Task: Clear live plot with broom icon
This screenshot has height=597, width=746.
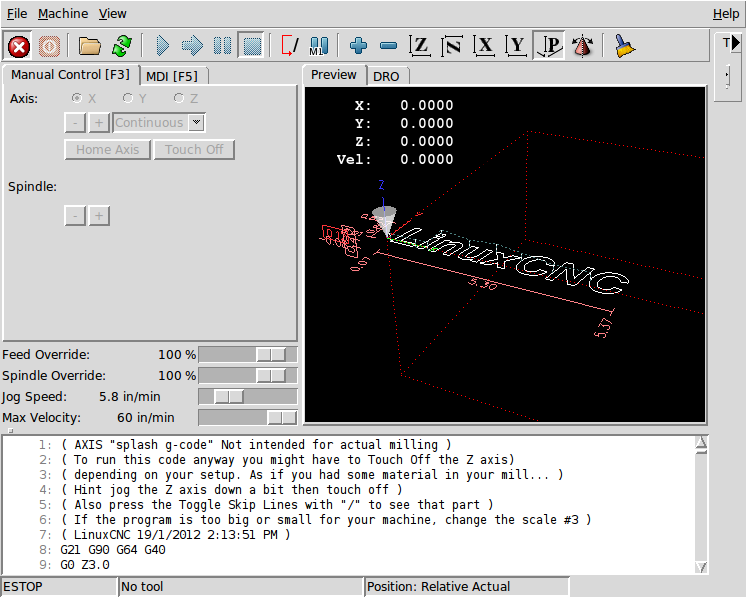Action: coord(625,47)
